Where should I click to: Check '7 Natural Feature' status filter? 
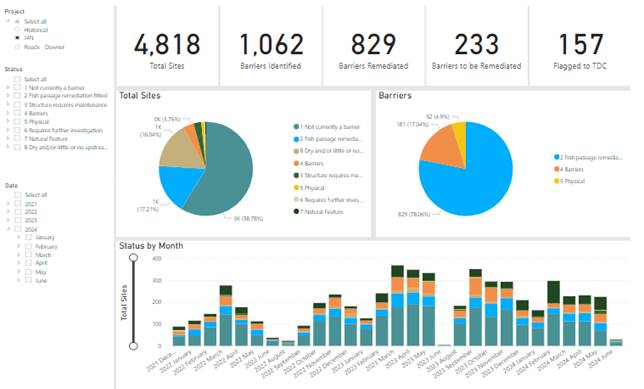pyautogui.click(x=17, y=138)
